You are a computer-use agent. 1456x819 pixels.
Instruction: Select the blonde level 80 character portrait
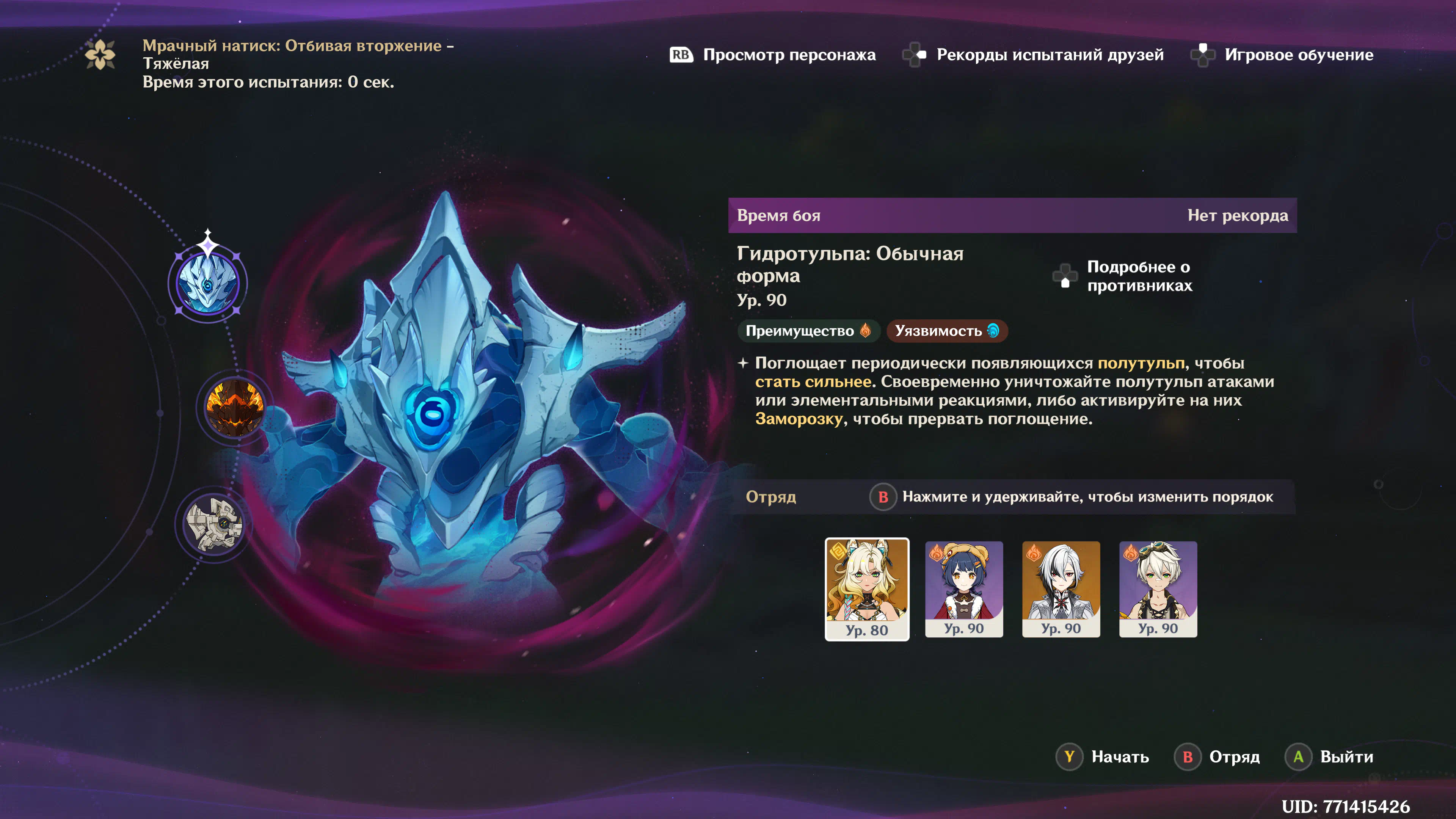click(867, 589)
